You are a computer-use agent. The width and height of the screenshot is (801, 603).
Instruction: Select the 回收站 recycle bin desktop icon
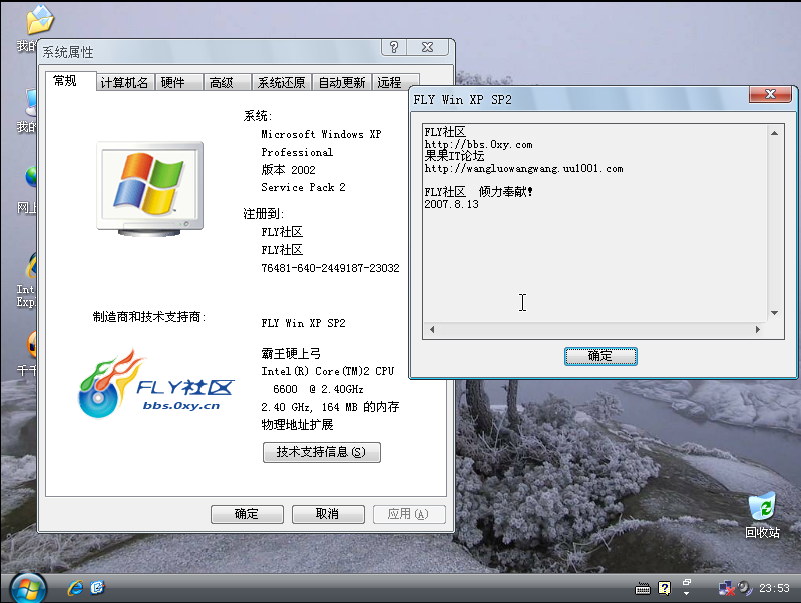[762, 515]
